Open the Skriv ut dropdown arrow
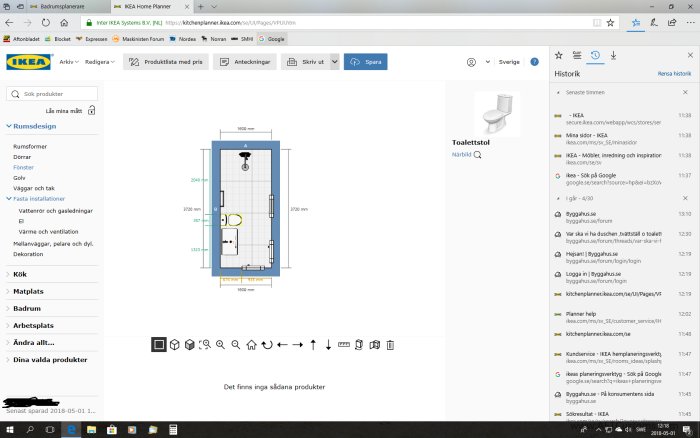This screenshot has width=700, height=438. (x=335, y=62)
